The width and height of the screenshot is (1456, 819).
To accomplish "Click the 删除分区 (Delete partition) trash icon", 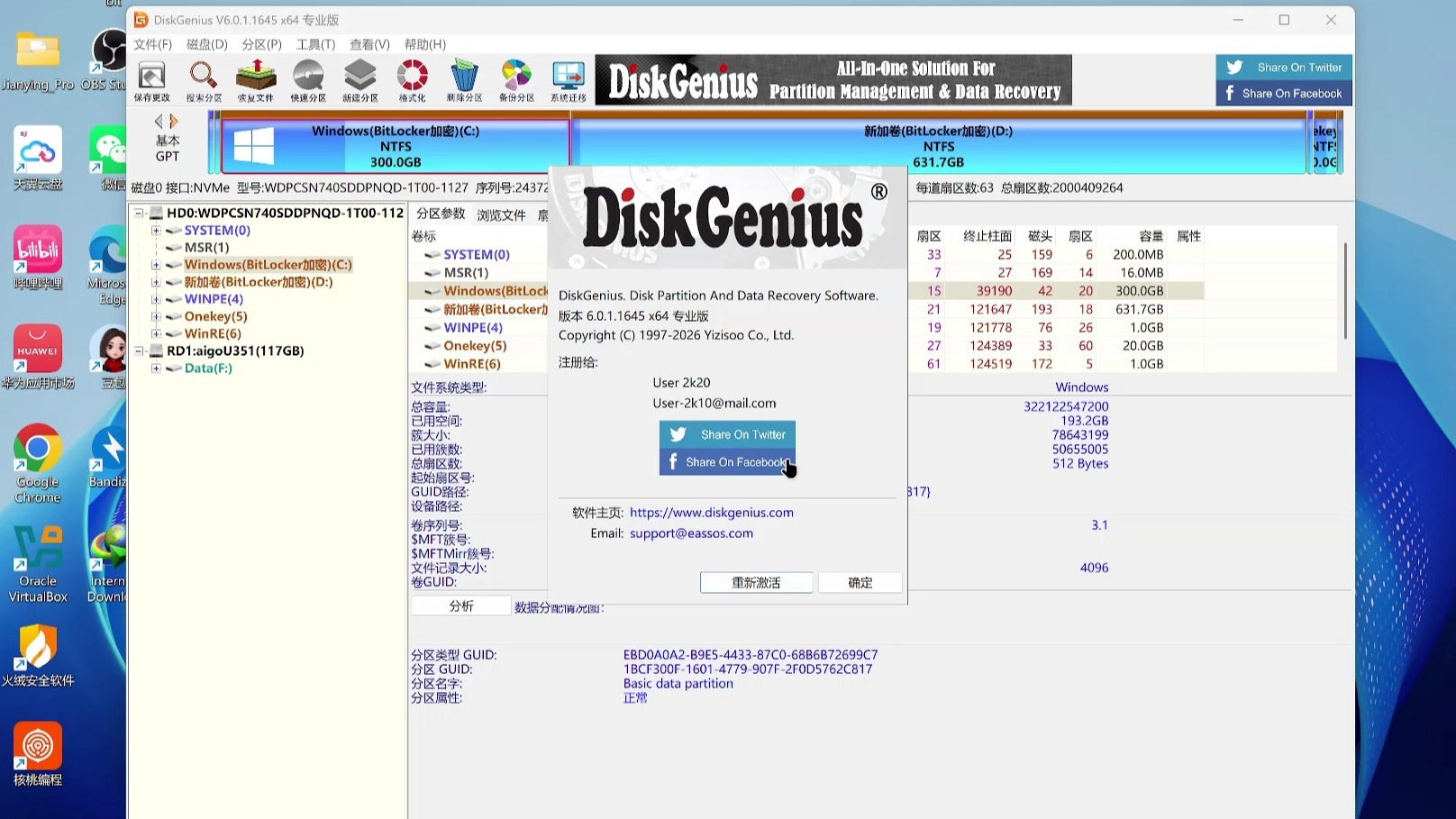I will tap(465, 81).
